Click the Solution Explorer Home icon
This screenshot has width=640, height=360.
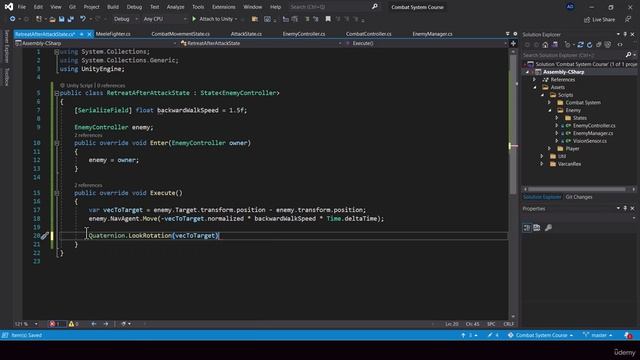[x=545, y=45]
